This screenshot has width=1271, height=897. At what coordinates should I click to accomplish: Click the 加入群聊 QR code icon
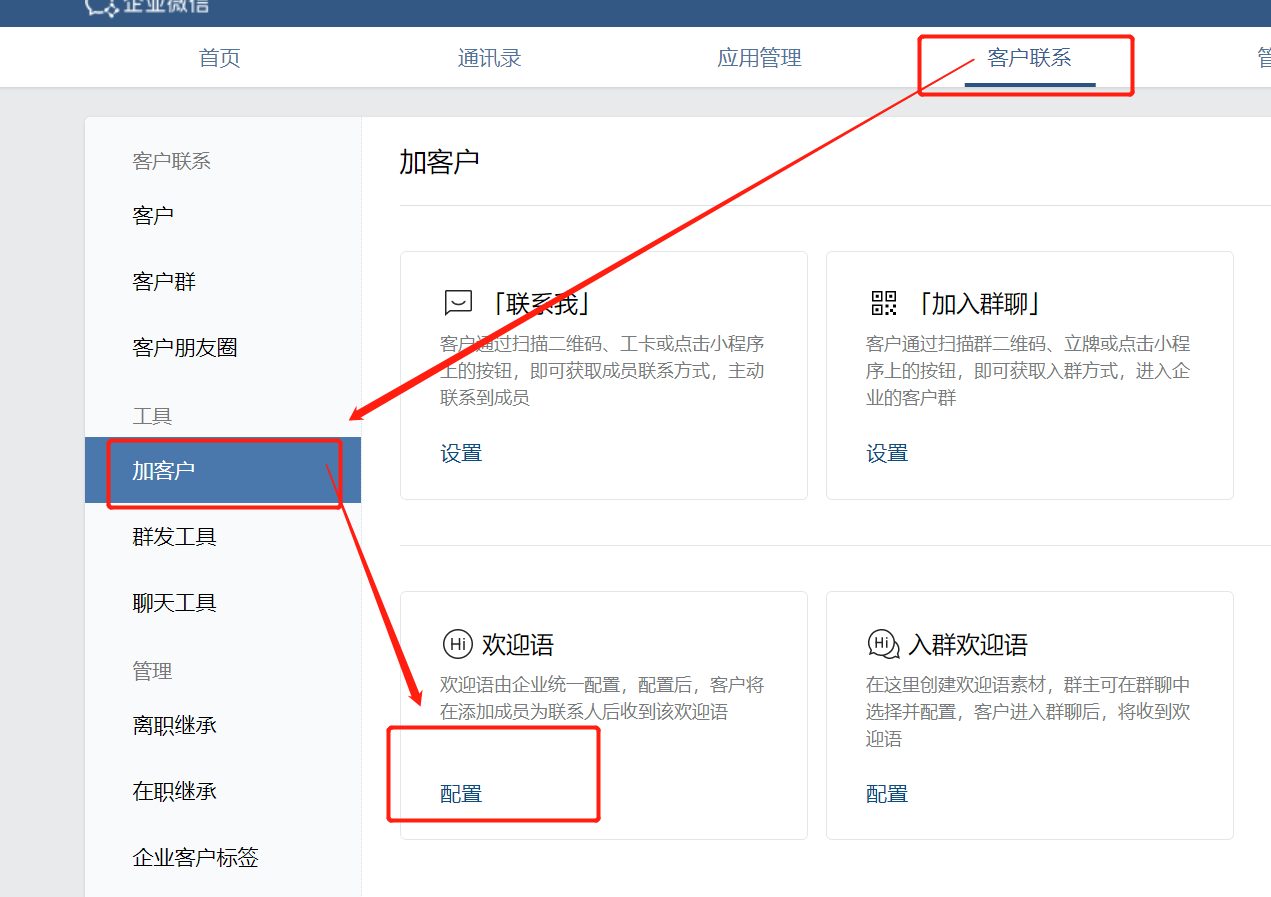click(884, 303)
